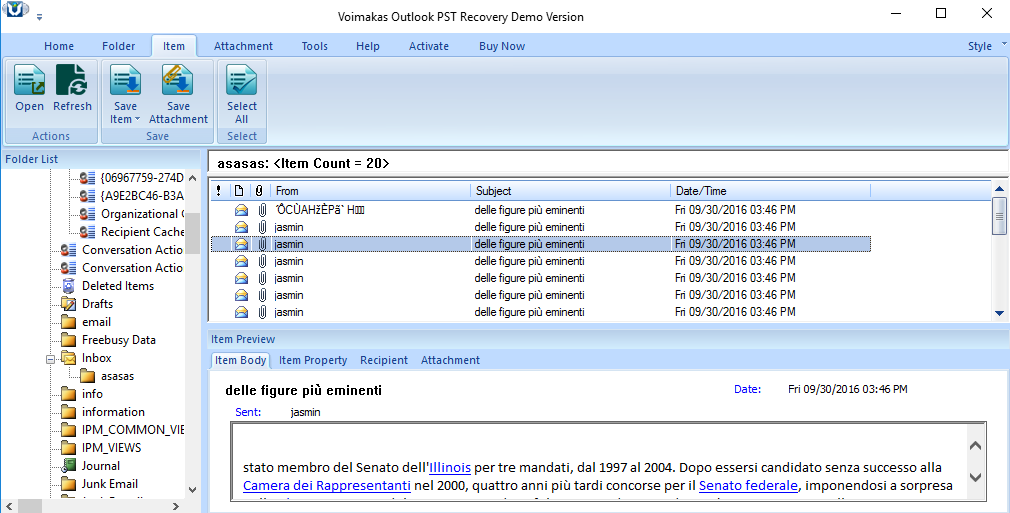The width and height of the screenshot is (1010, 513).
Task: Switch to the Home ribbon tab
Action: point(59,46)
